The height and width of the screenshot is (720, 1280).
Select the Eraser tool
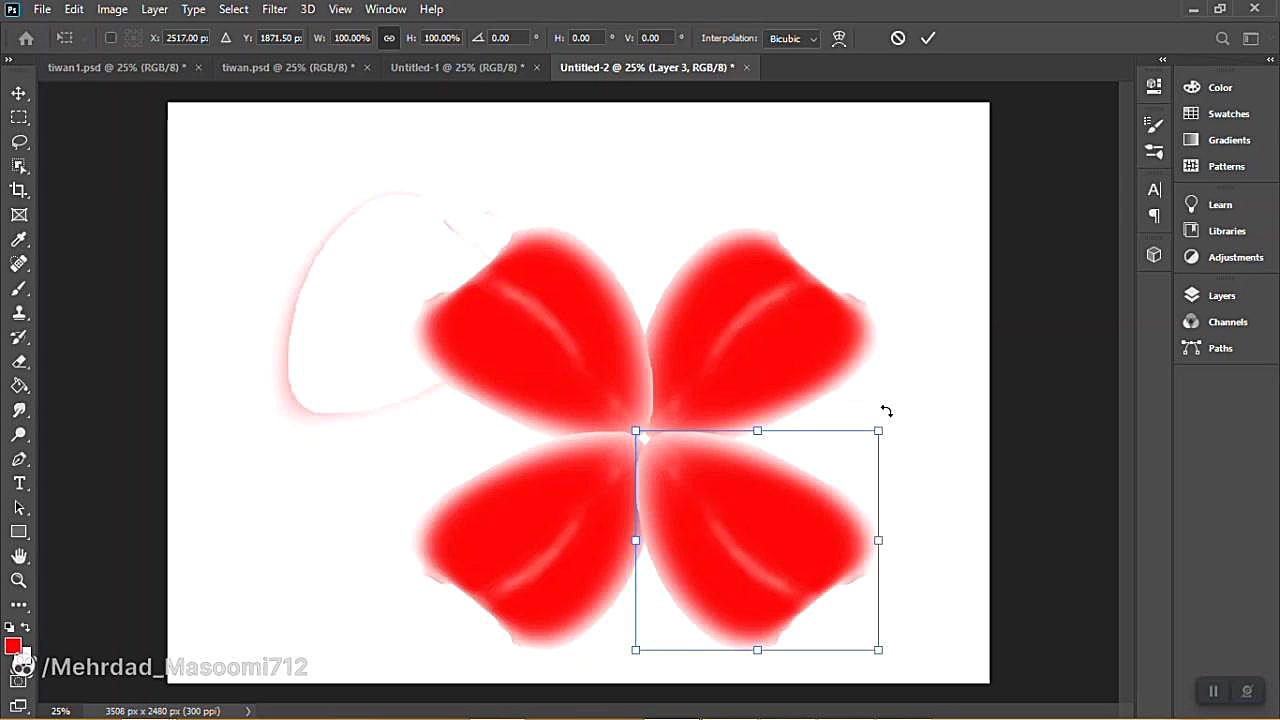coord(19,362)
